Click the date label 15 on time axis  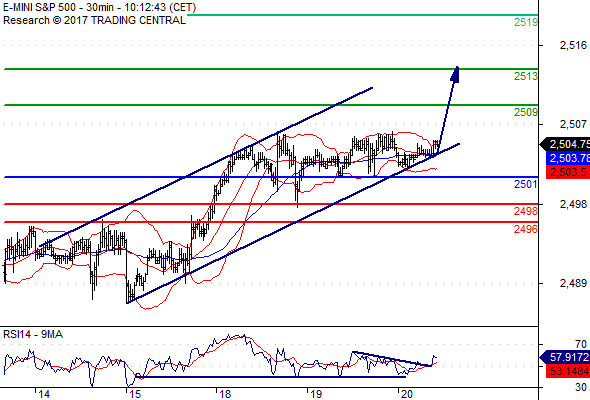click(134, 394)
